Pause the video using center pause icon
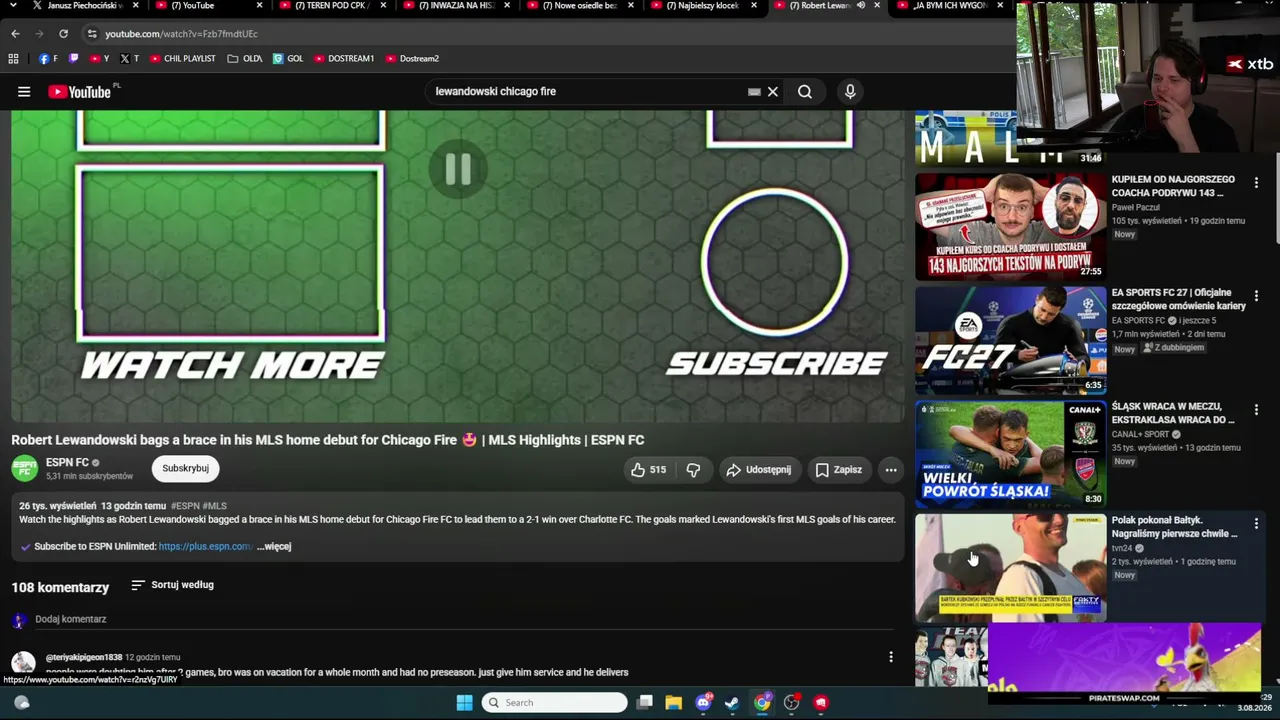 pyautogui.click(x=458, y=169)
